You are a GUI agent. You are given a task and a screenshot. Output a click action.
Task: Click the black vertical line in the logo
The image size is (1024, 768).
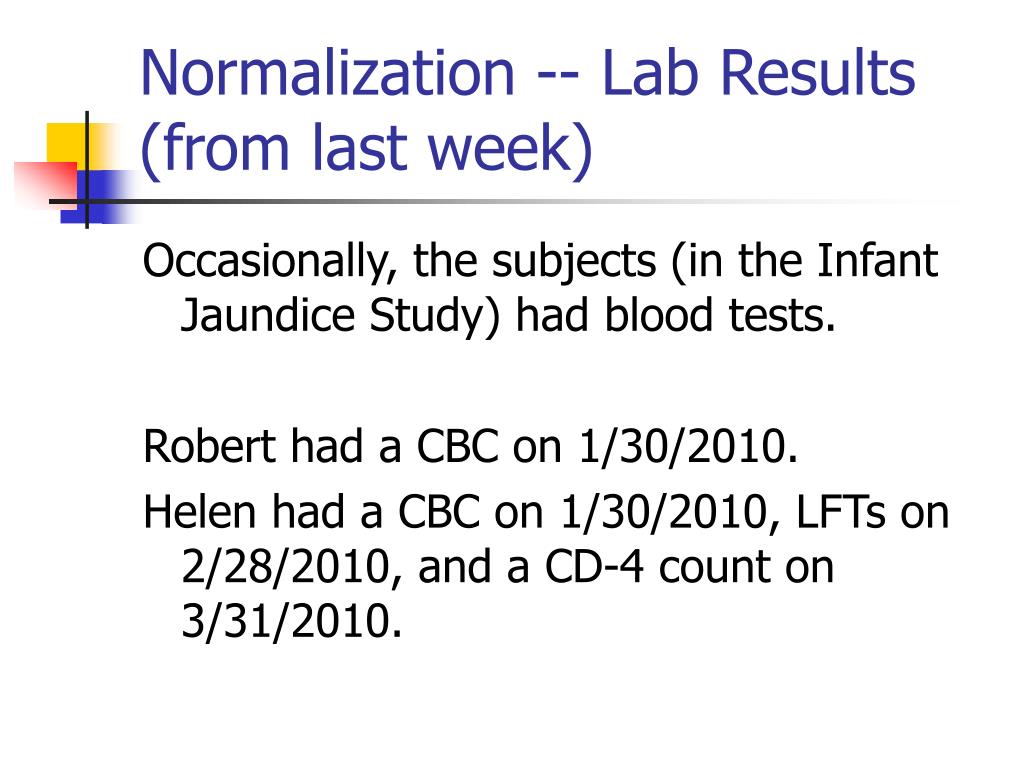(87, 170)
